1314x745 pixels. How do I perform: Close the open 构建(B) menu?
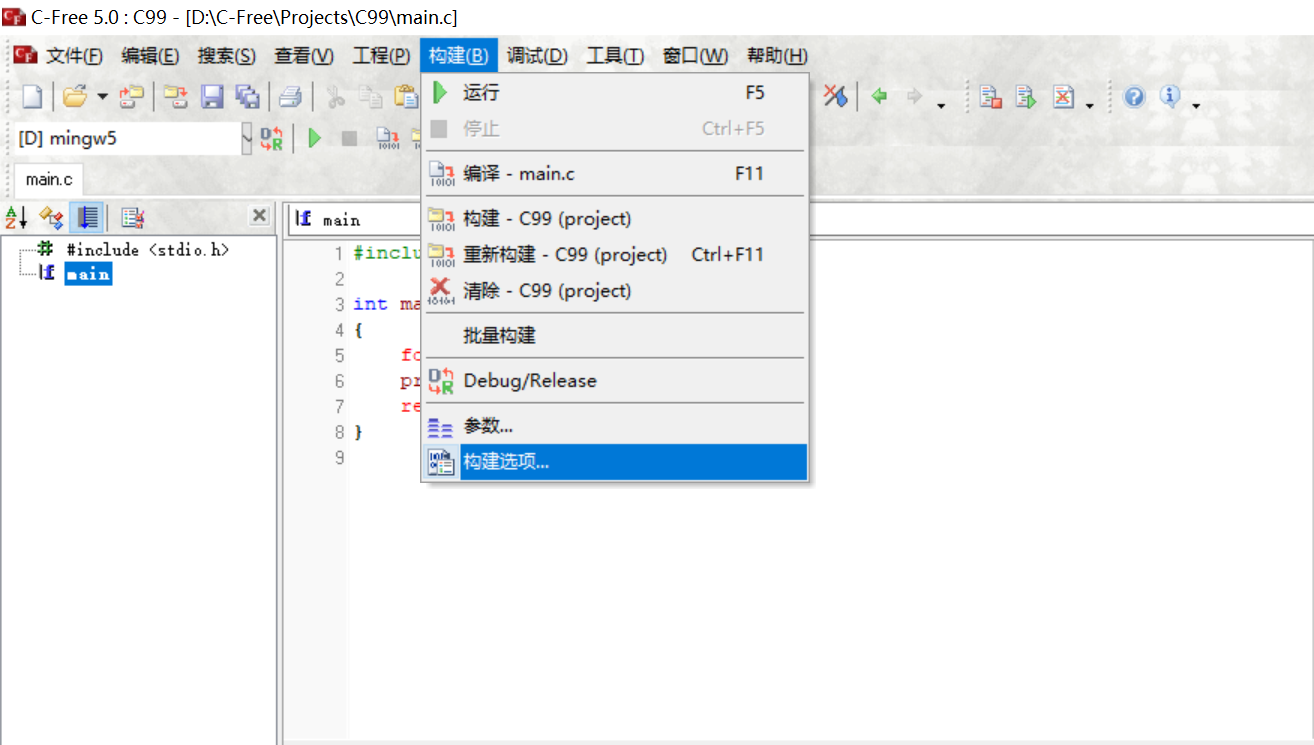tap(459, 56)
